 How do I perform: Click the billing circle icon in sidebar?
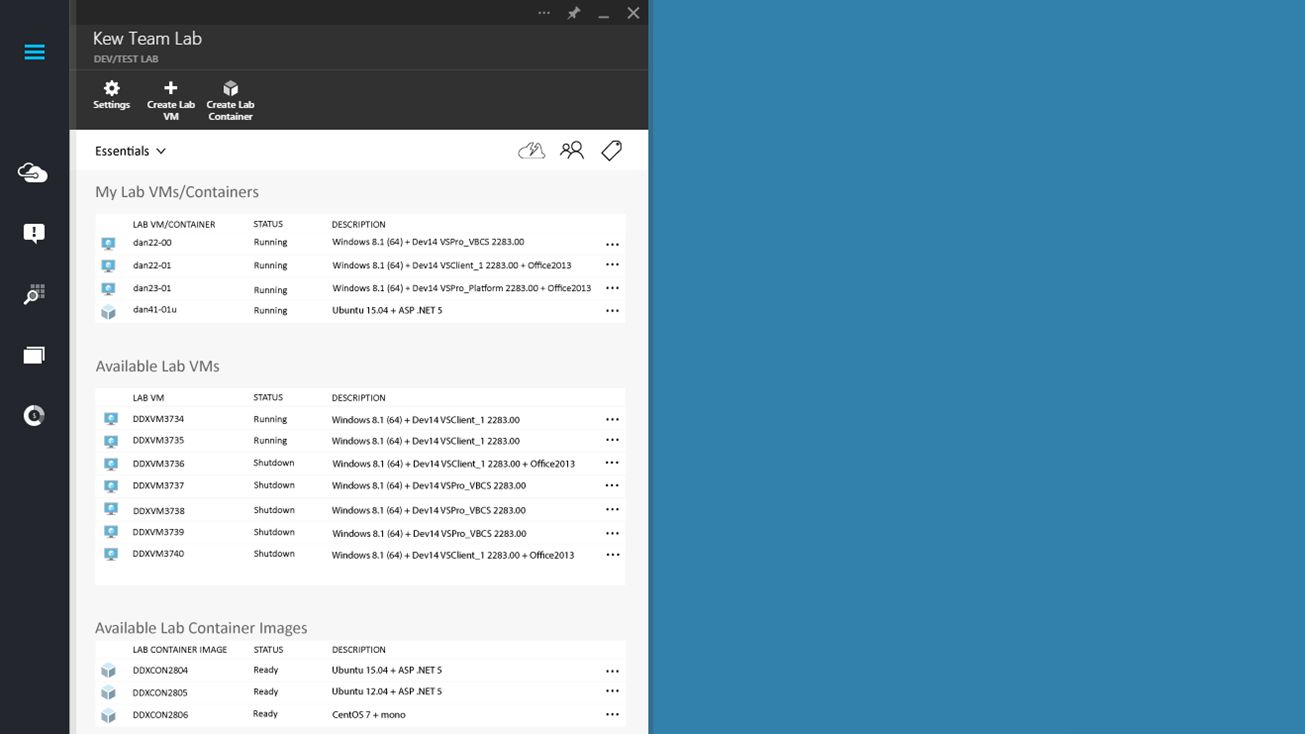pyautogui.click(x=34, y=415)
